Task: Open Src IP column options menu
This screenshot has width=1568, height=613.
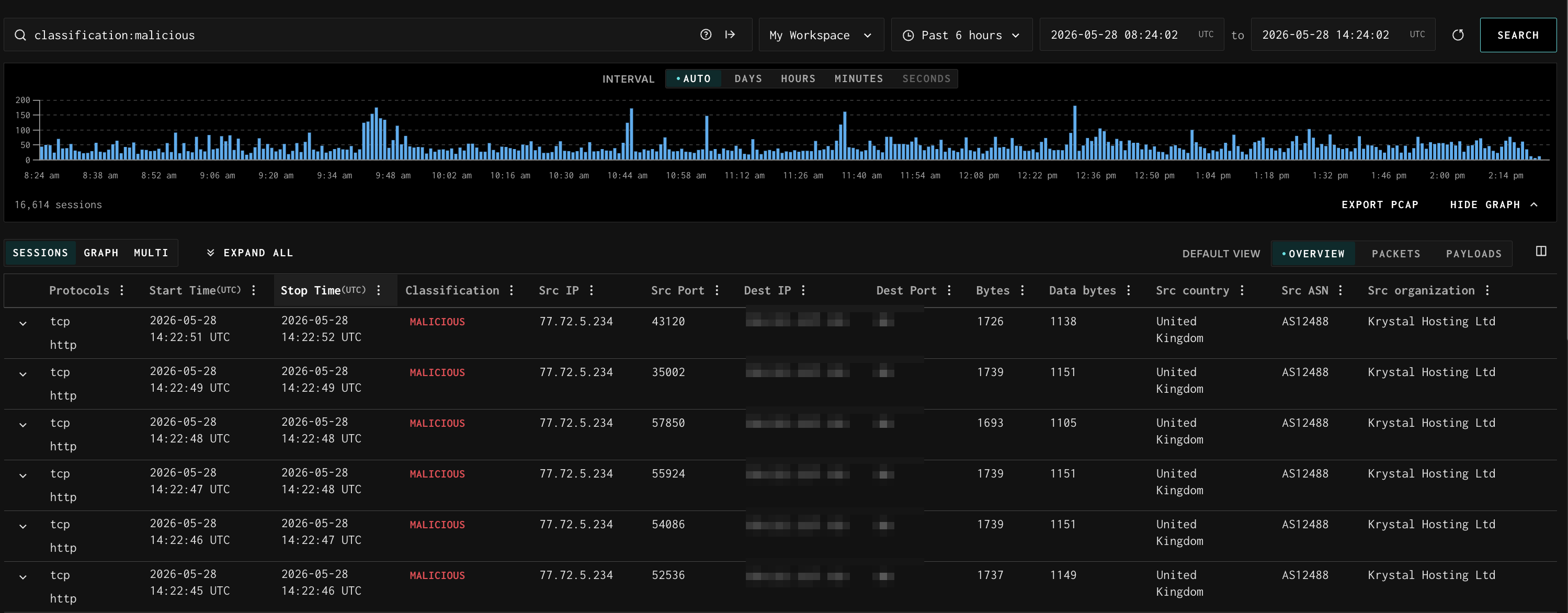Action: (x=591, y=290)
